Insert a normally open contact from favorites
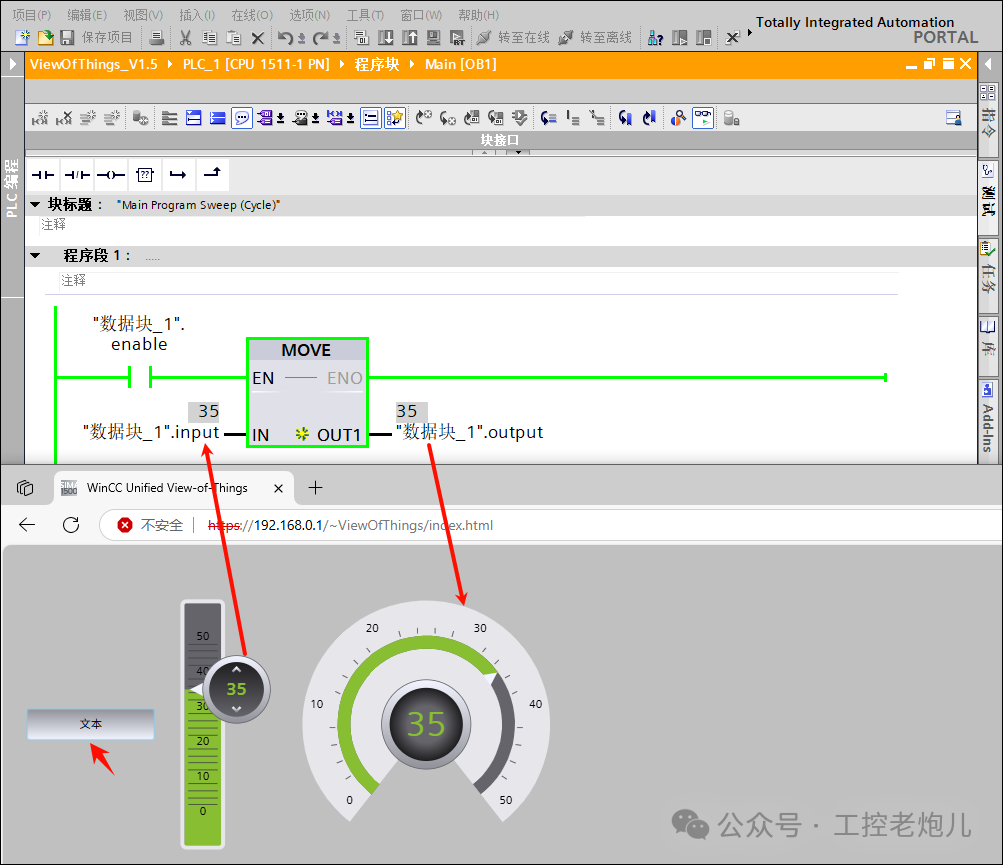1003x865 pixels. (x=42, y=174)
